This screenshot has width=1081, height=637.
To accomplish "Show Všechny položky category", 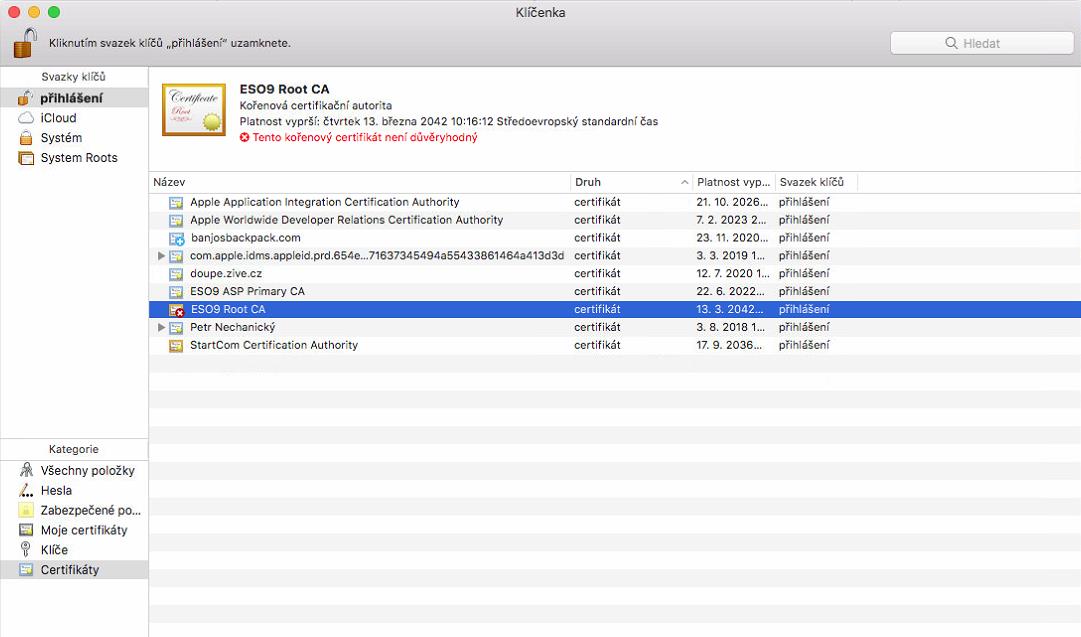I will 74,471.
